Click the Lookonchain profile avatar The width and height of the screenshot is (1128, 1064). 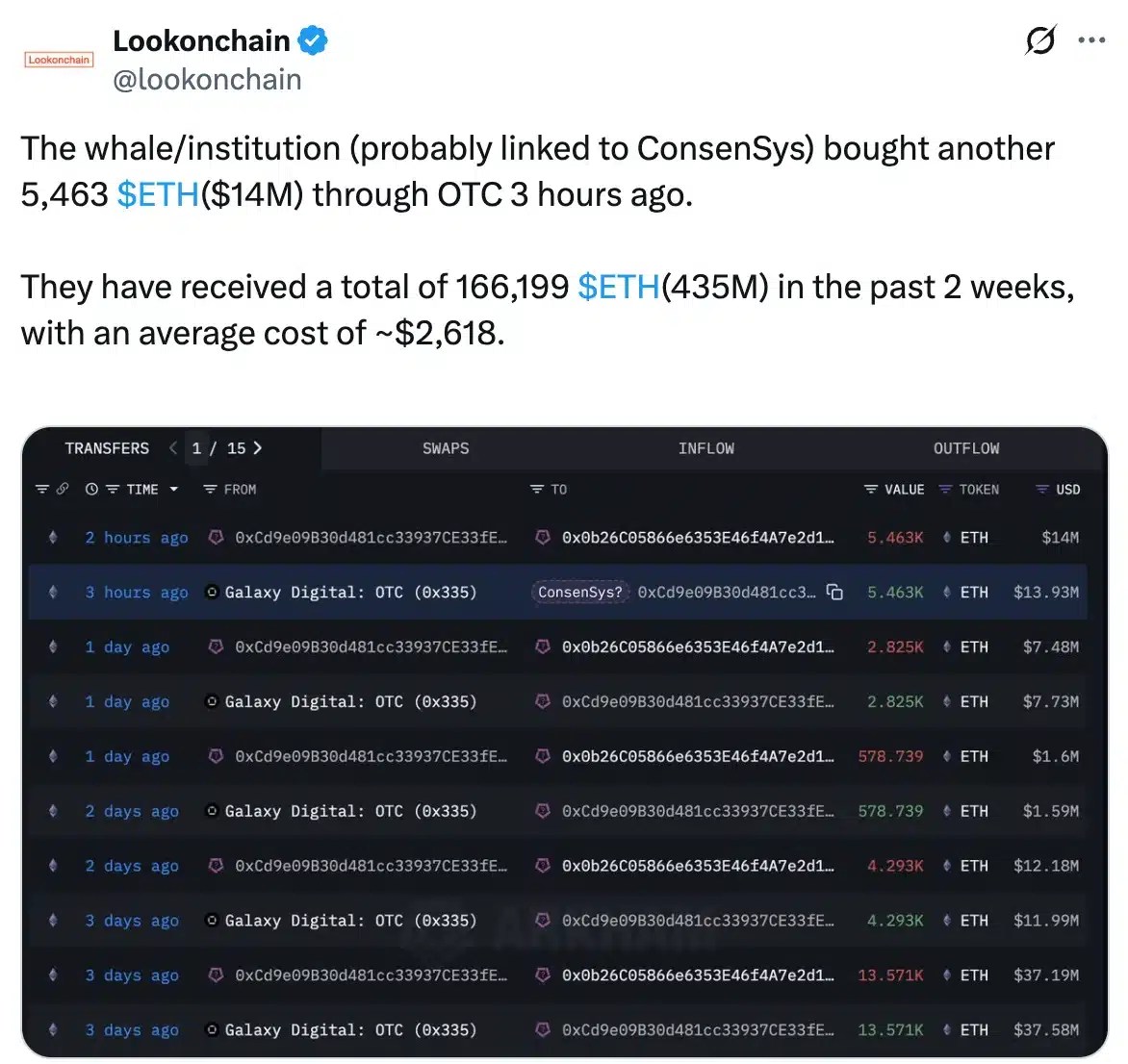pyautogui.click(x=58, y=58)
